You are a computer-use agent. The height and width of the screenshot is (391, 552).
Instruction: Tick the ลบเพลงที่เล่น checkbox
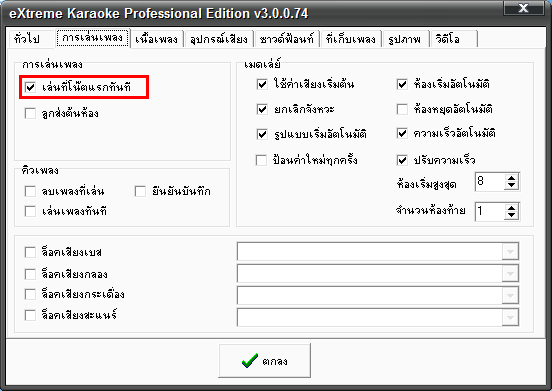[30, 191]
